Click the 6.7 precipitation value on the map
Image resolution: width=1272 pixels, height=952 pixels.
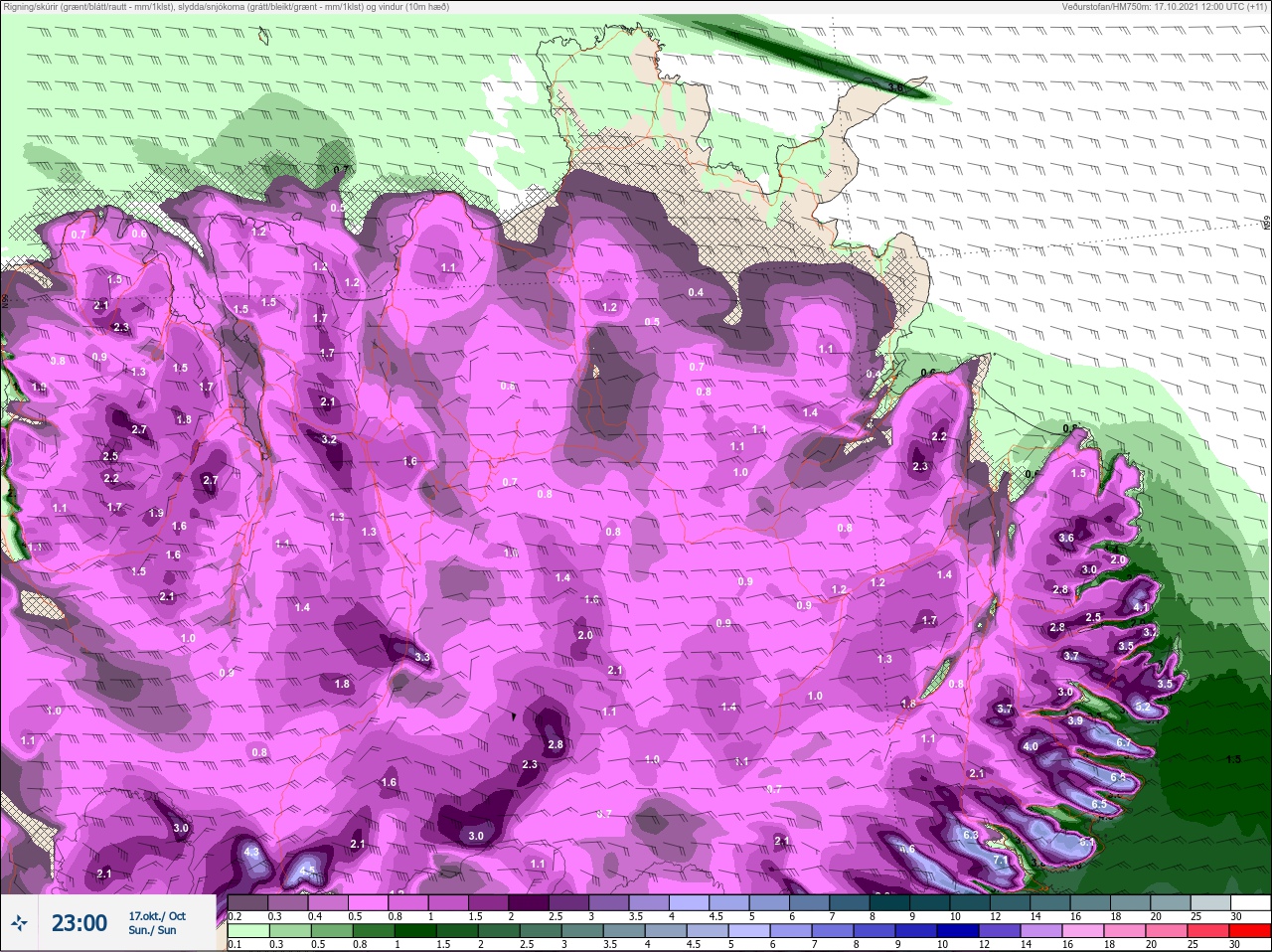(x=1124, y=743)
